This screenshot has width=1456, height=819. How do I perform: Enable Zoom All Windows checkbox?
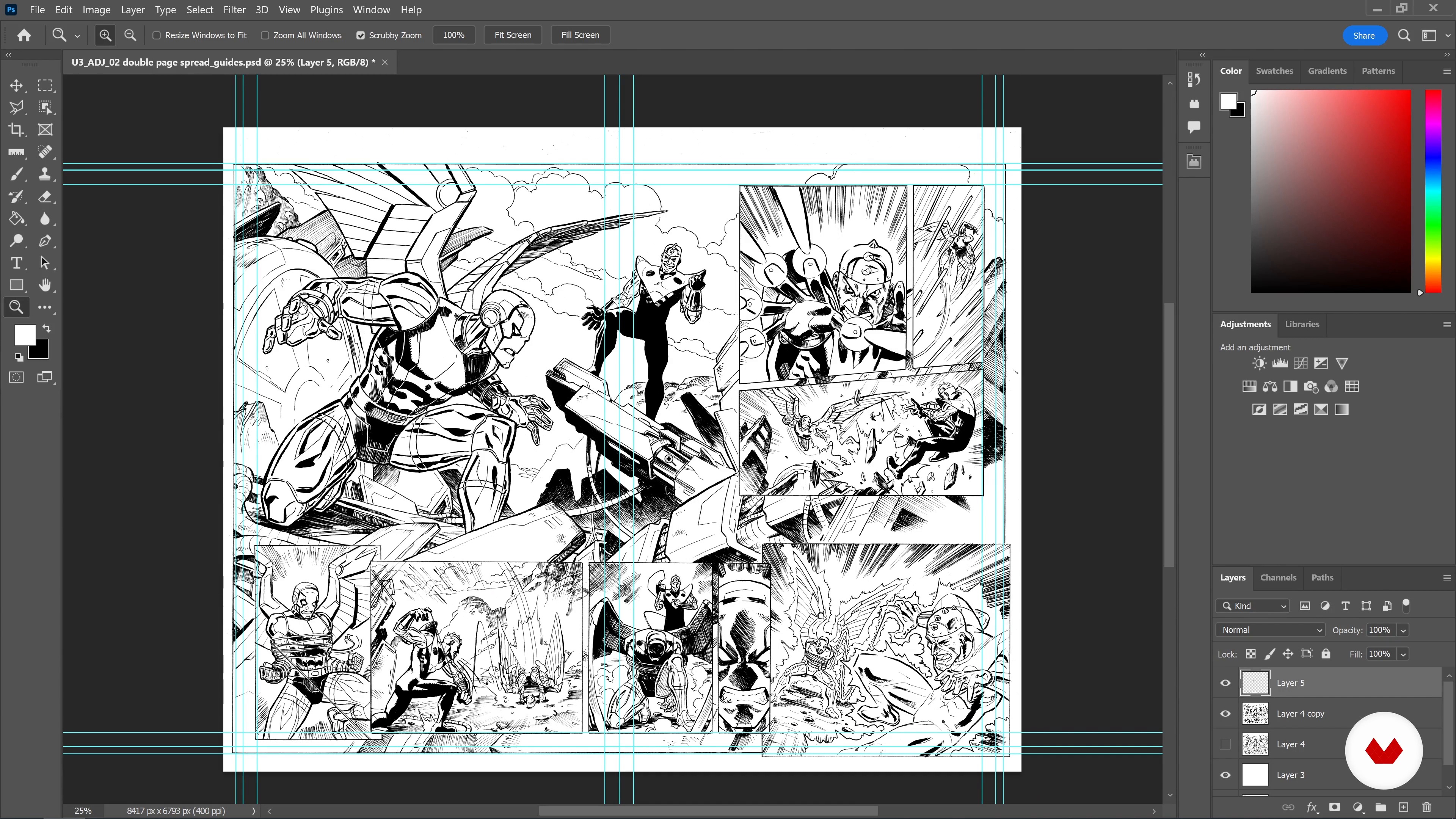265,35
